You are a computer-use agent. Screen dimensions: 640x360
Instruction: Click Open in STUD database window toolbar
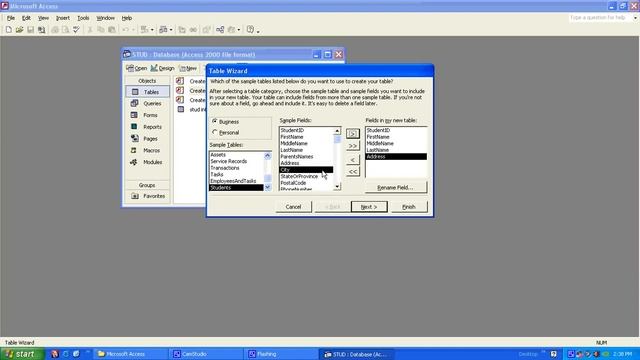pos(136,68)
